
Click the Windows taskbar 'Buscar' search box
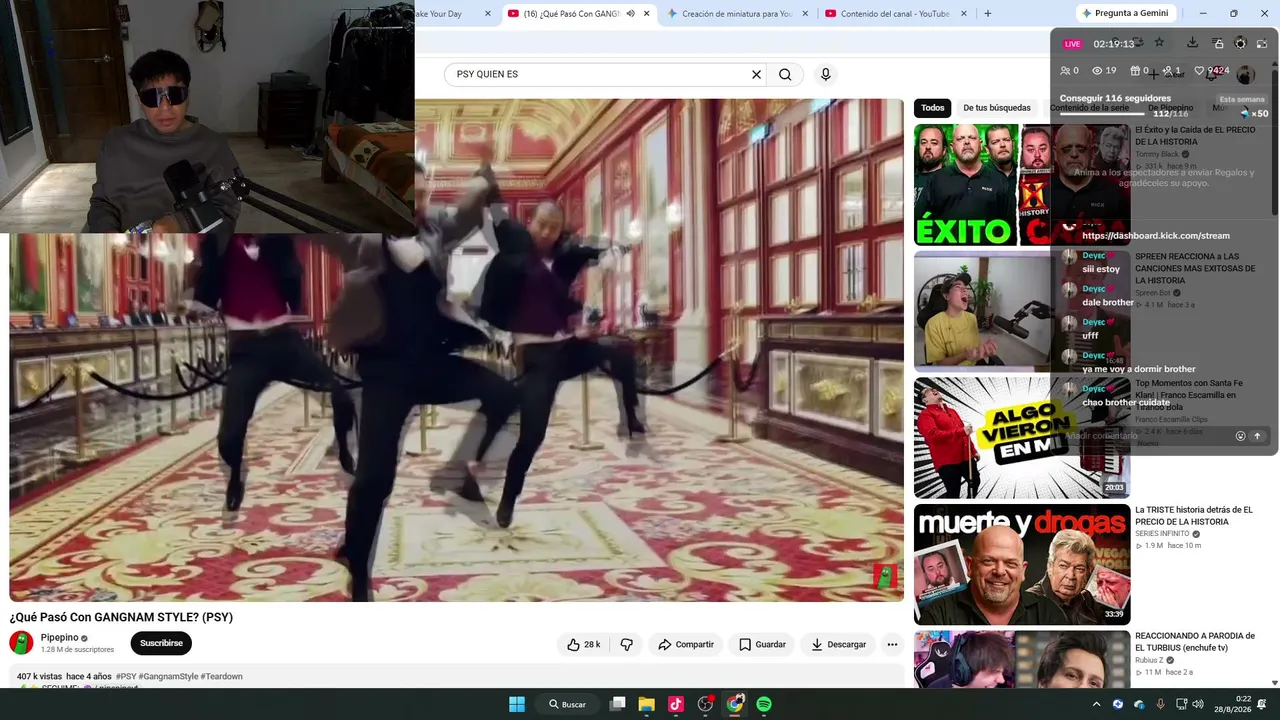click(x=567, y=704)
